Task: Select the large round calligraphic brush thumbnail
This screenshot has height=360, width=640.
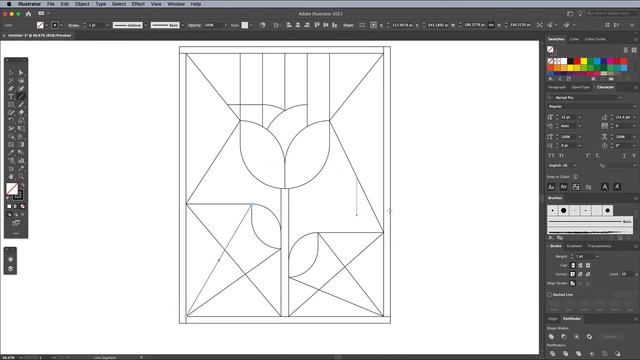Action: tap(564, 211)
